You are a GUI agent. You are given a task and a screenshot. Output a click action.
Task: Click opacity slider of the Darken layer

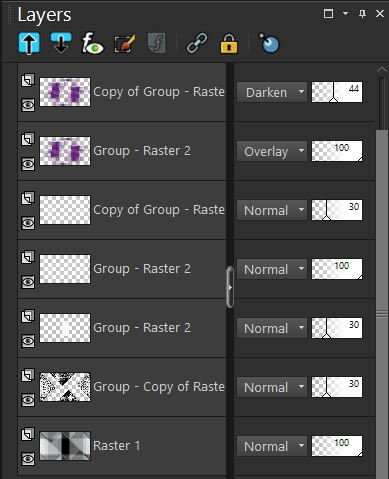(x=337, y=92)
